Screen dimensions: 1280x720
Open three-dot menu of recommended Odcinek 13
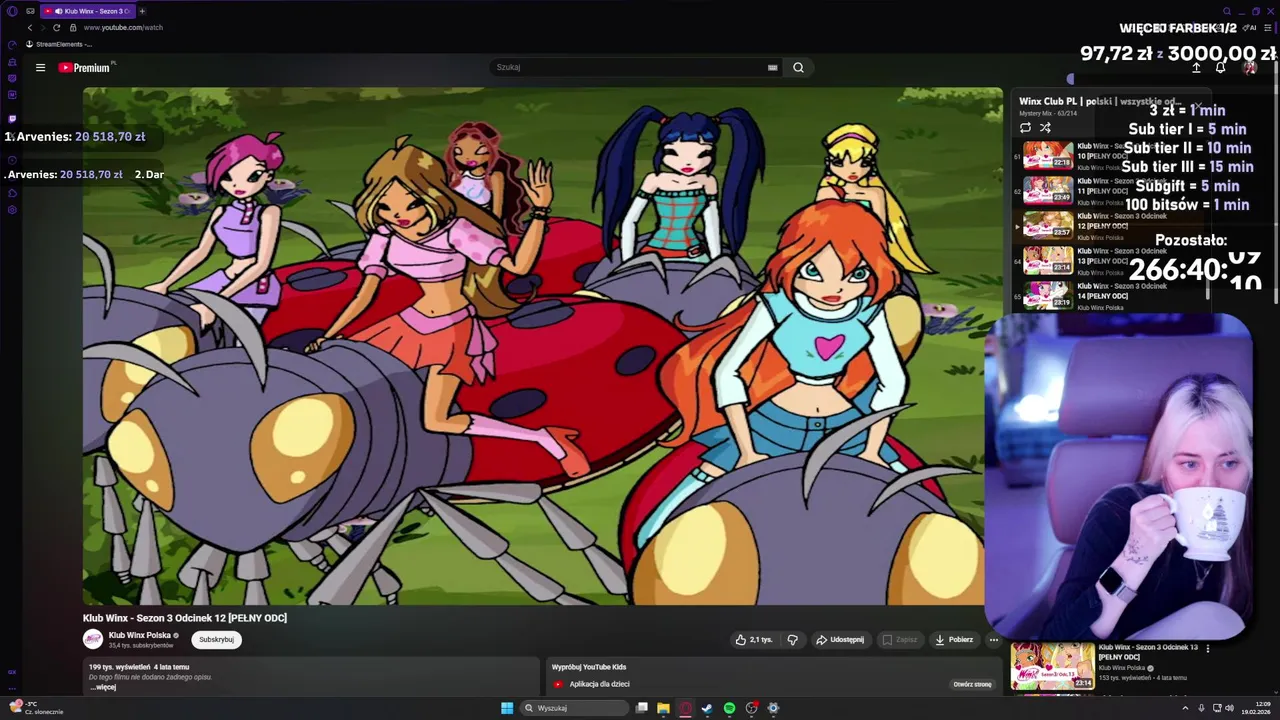(1208, 648)
